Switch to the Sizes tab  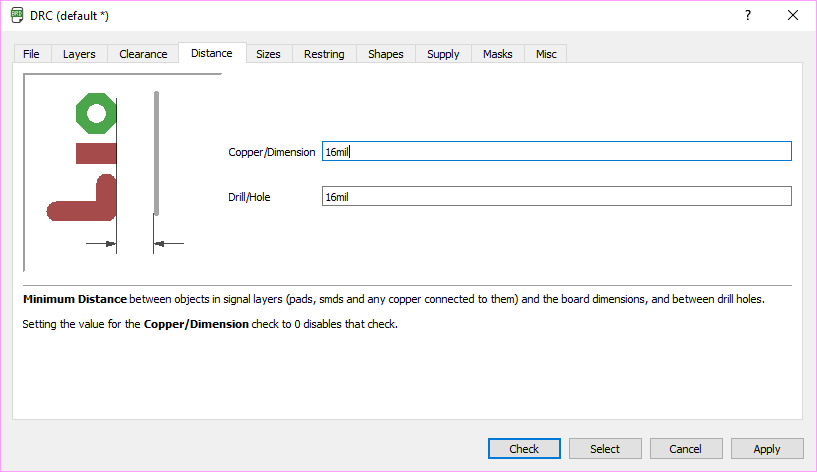coord(268,54)
